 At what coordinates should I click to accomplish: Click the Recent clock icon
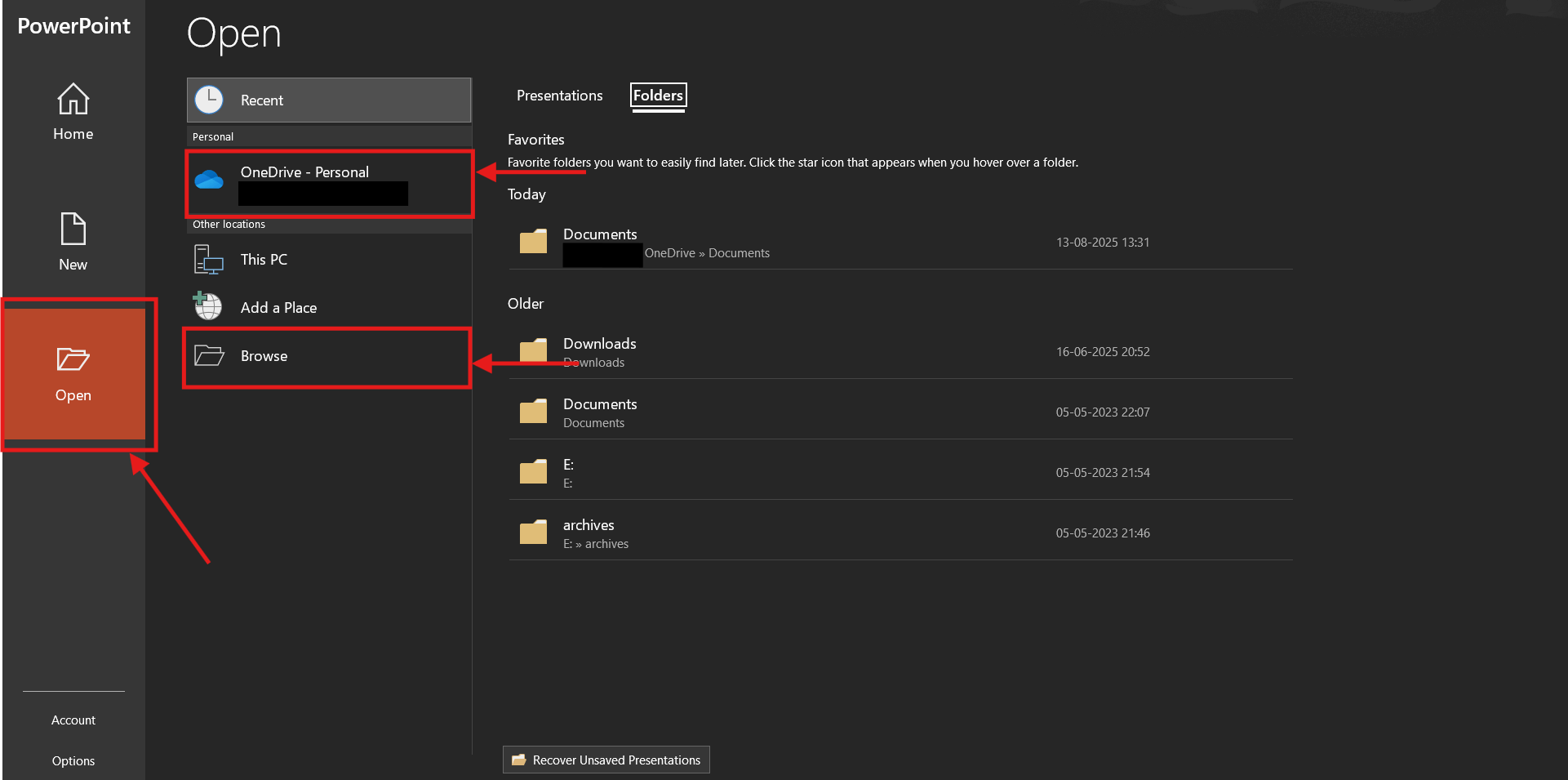click(209, 100)
